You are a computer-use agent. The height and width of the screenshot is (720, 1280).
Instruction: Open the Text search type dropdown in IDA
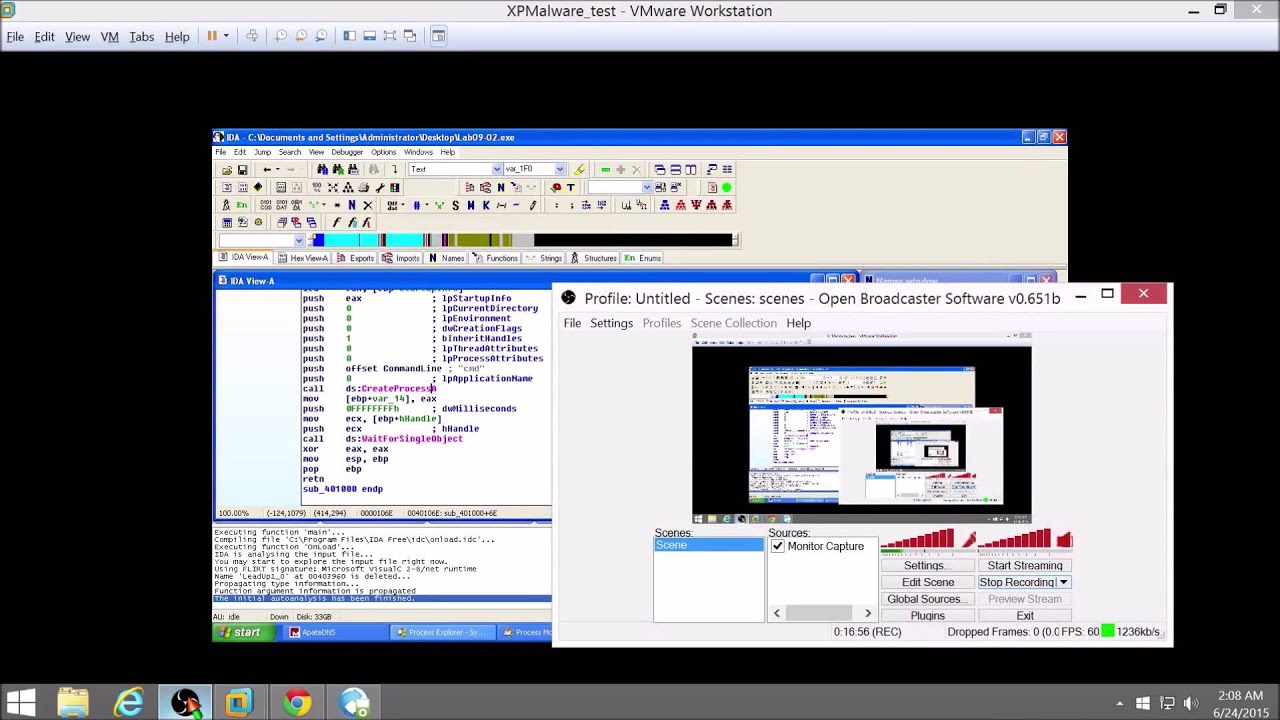(497, 169)
